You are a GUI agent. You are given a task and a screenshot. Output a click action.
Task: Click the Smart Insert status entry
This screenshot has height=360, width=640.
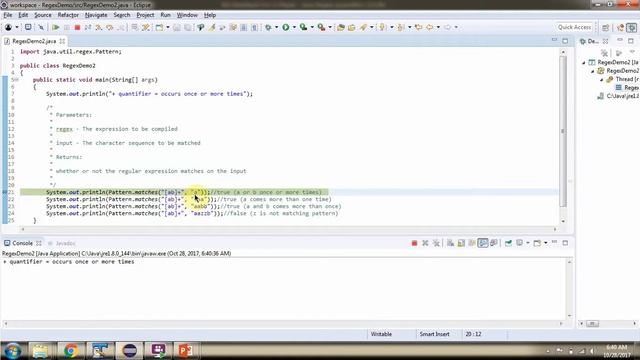[434, 334]
